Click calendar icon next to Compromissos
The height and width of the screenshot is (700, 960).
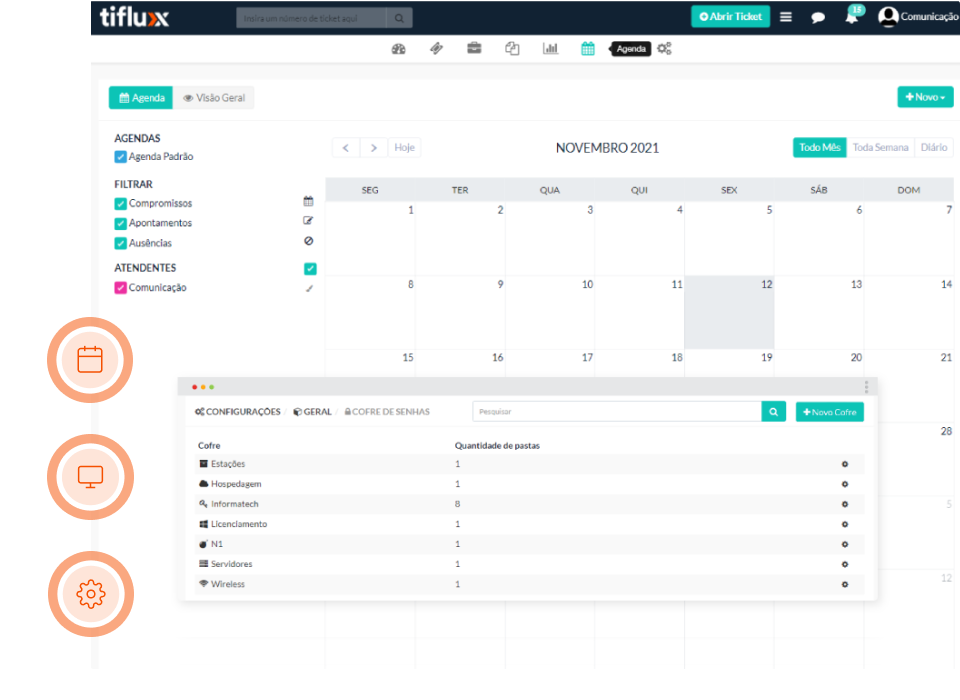coord(309,201)
